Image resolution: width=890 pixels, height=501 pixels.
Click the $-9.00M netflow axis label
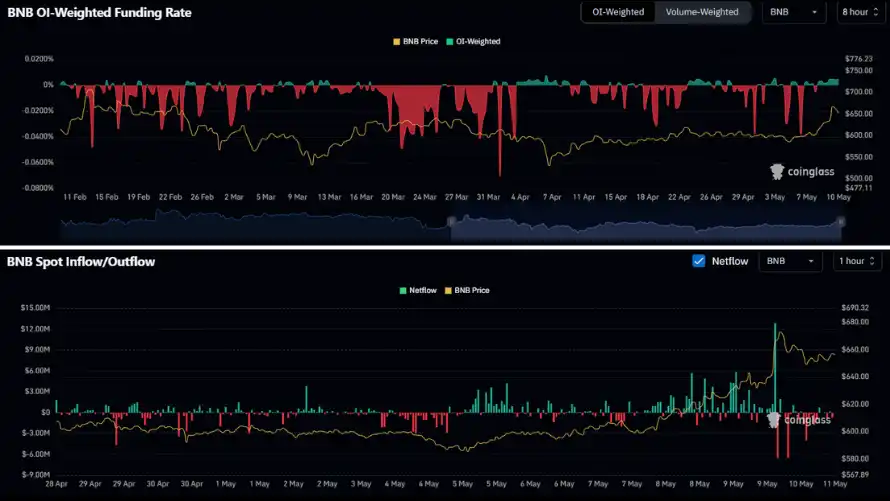pyautogui.click(x=36, y=474)
